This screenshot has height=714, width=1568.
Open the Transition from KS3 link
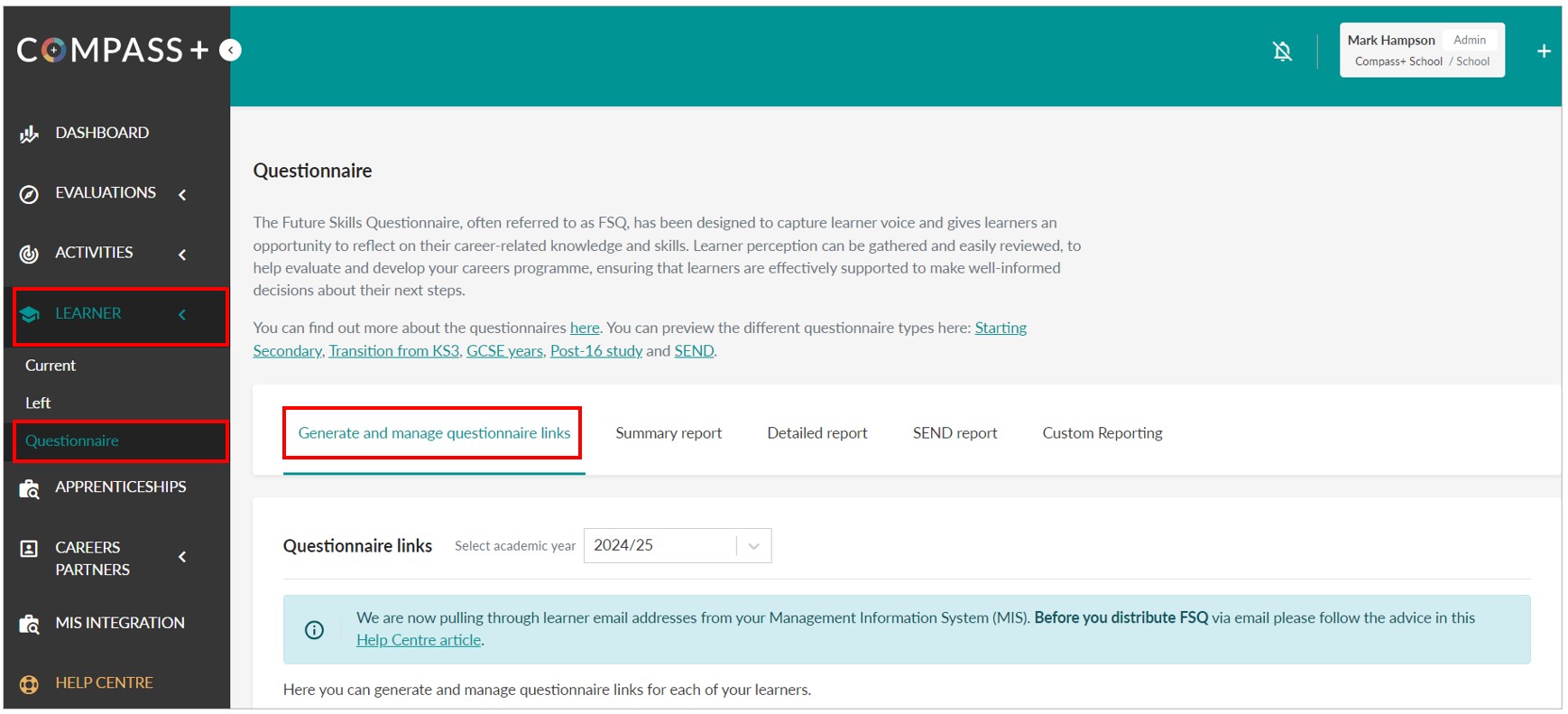[394, 351]
